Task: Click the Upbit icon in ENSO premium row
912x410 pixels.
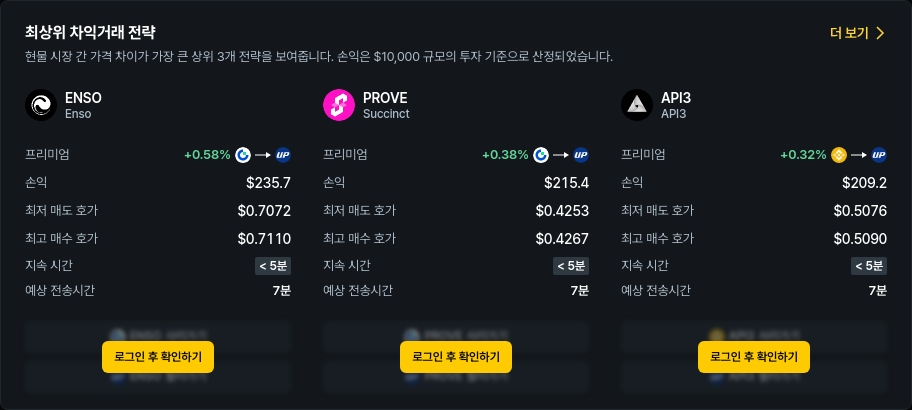Action: (282, 155)
